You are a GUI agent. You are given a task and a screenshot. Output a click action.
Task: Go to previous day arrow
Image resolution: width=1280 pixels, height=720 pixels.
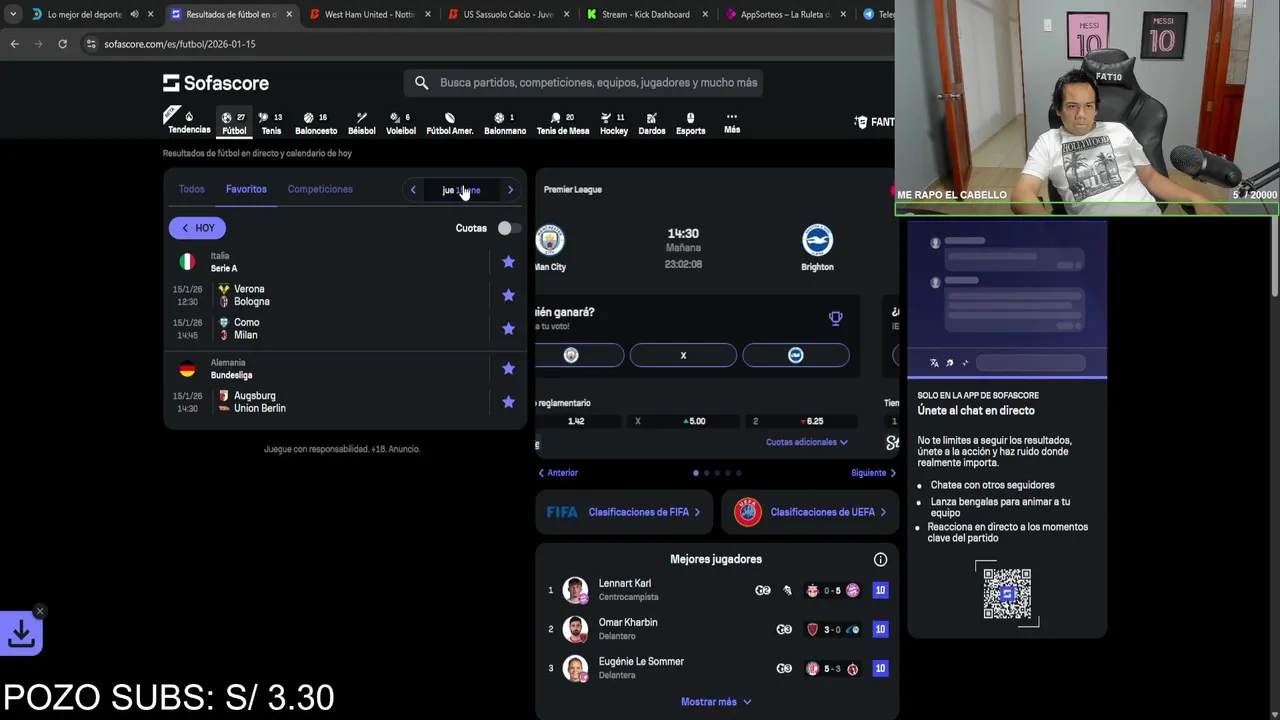413,190
